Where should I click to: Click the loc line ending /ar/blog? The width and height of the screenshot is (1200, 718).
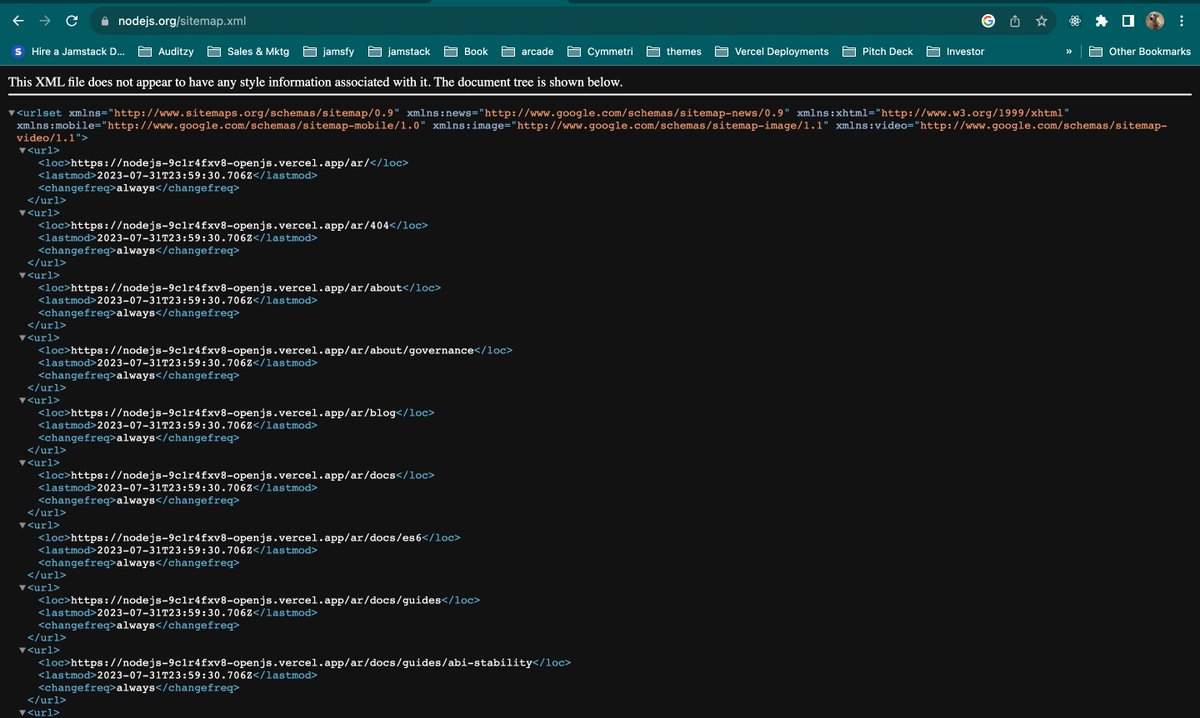[236, 413]
